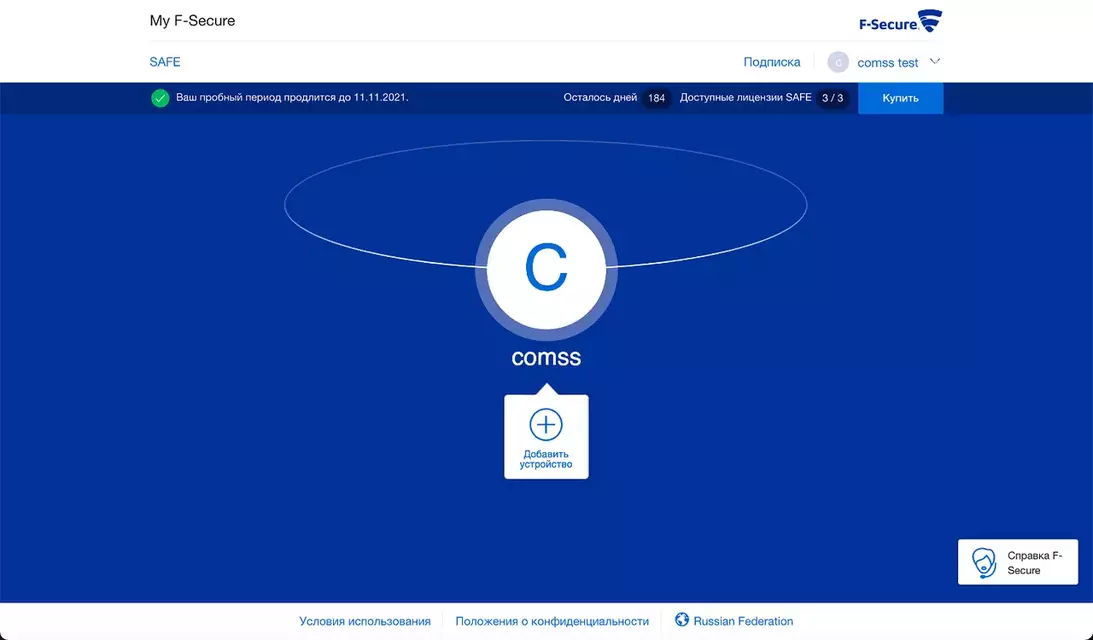Screen dimensions: 1093x640
Task: Click the plus icon to add device
Action: pyautogui.click(x=546, y=424)
